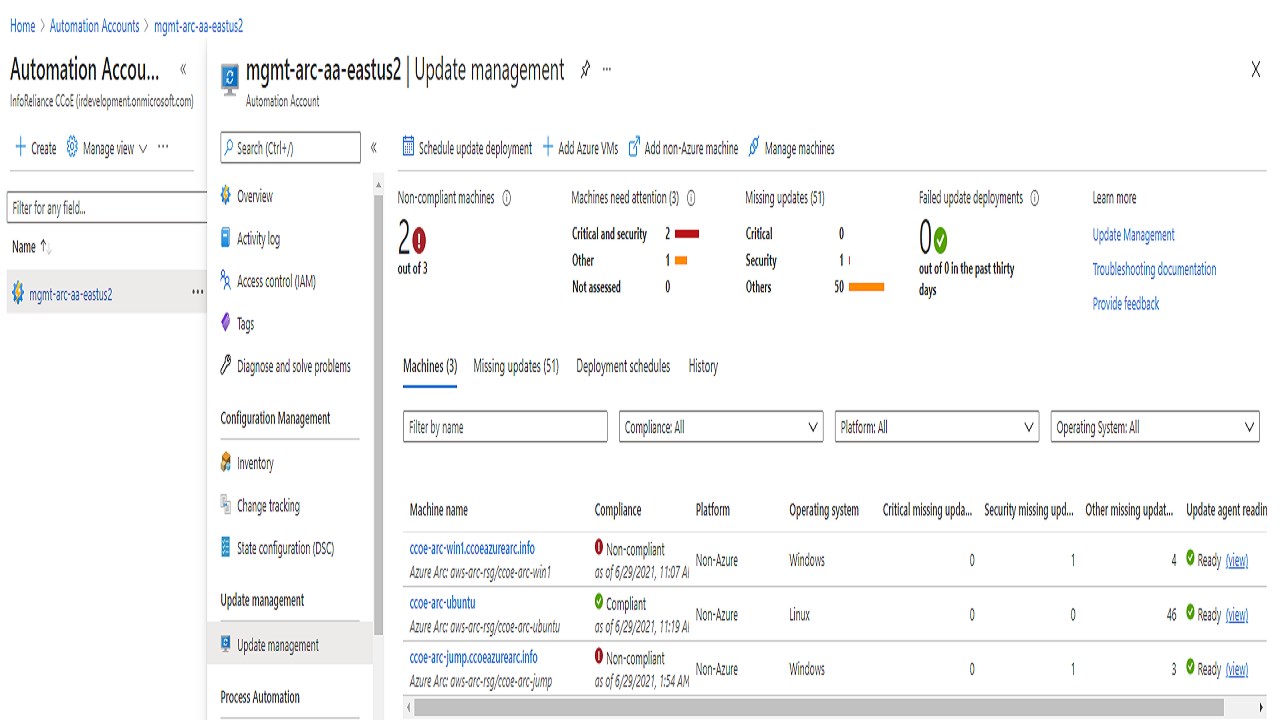Open the Platform: All dropdown
The width and height of the screenshot is (1280, 720).
937,427
